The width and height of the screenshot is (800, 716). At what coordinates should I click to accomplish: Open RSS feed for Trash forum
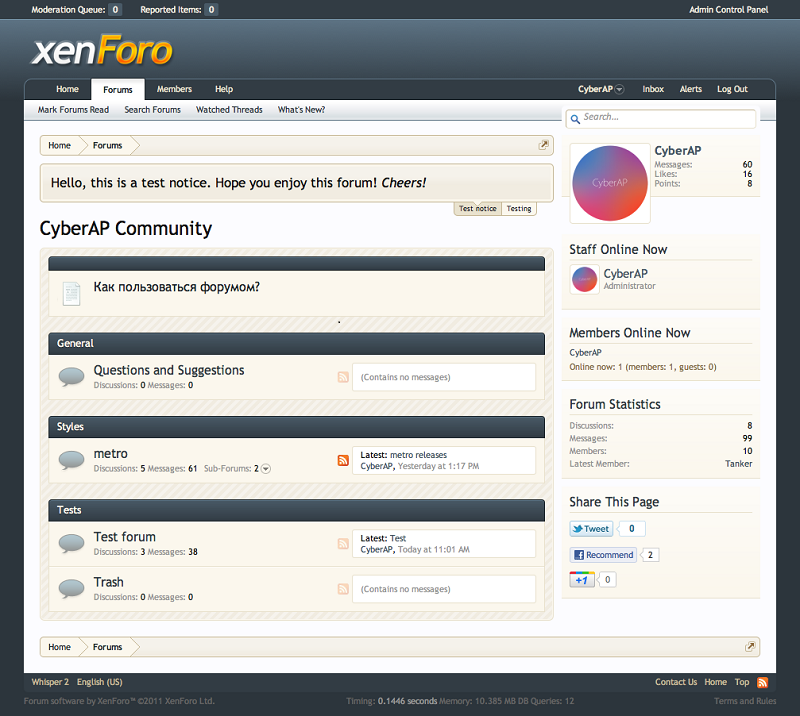pos(343,589)
